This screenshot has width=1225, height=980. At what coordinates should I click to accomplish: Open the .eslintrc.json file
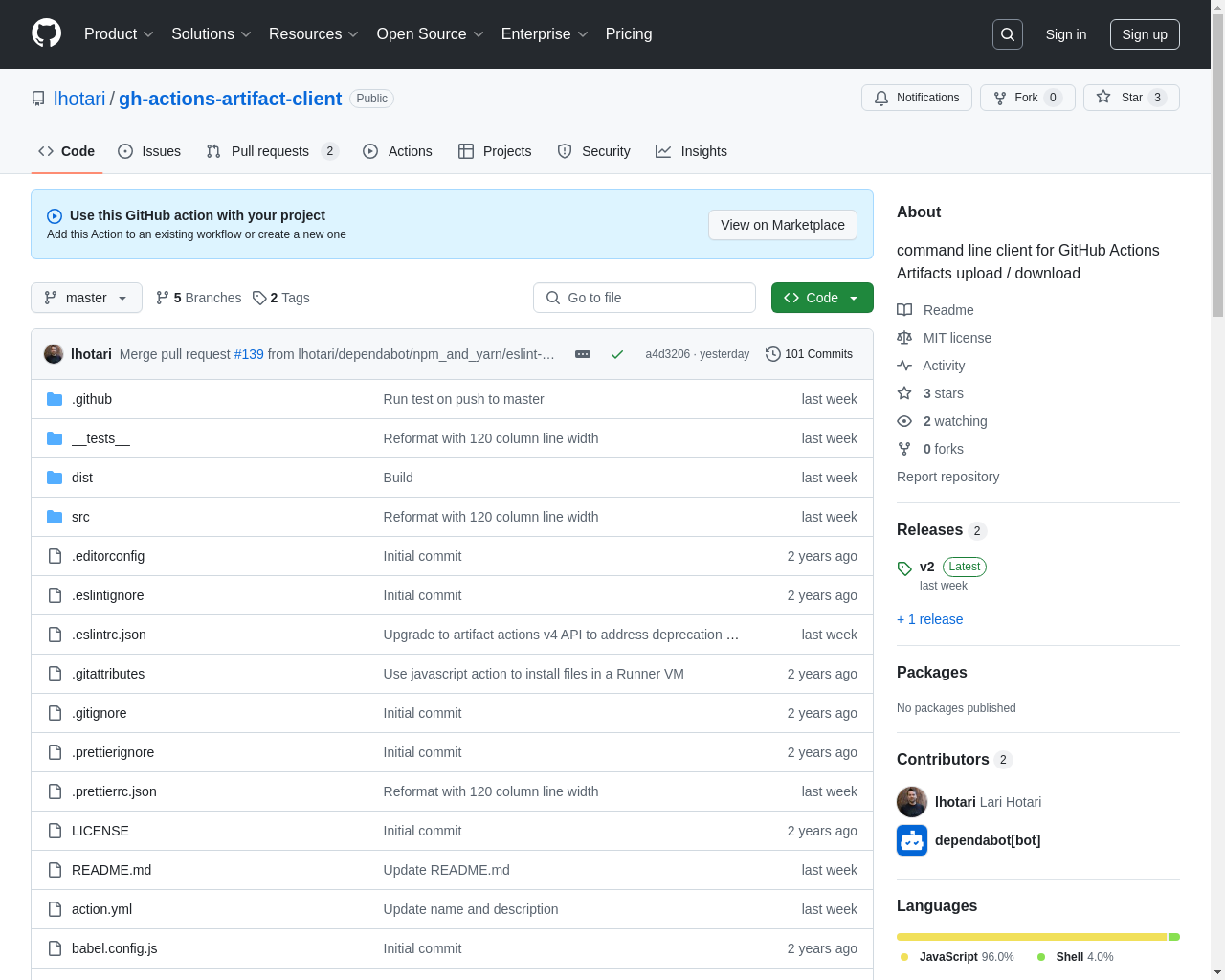(109, 635)
